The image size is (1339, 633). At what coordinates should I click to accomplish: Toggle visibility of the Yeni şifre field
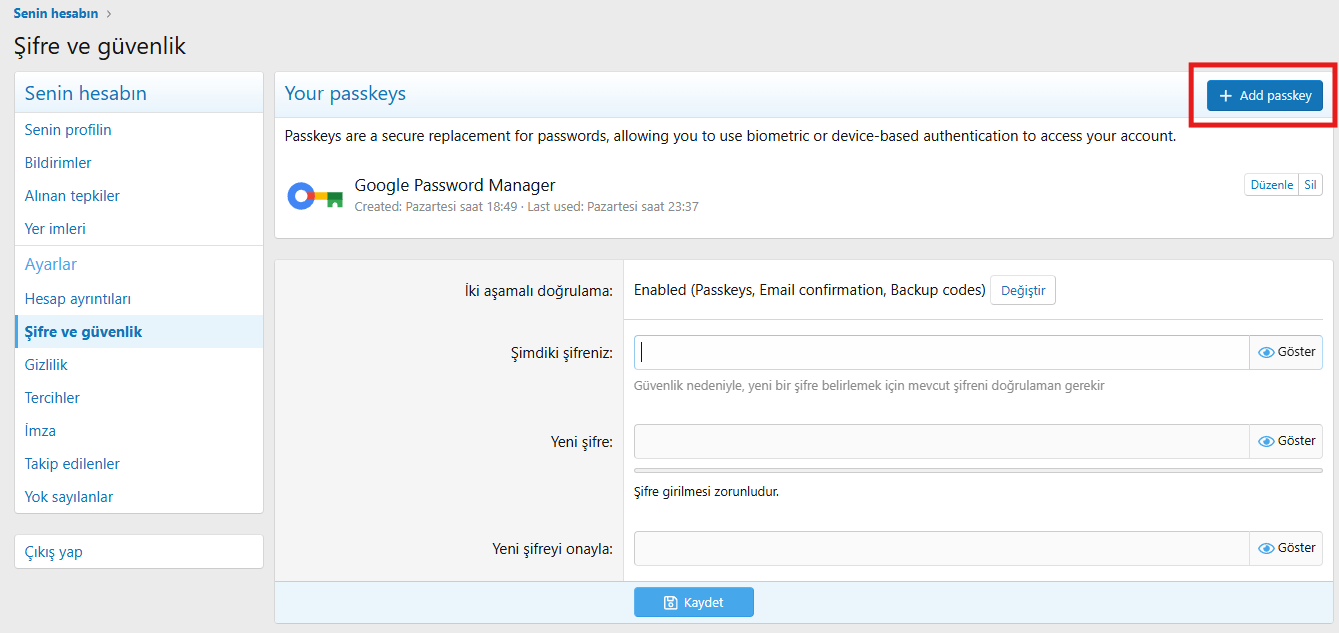1286,441
